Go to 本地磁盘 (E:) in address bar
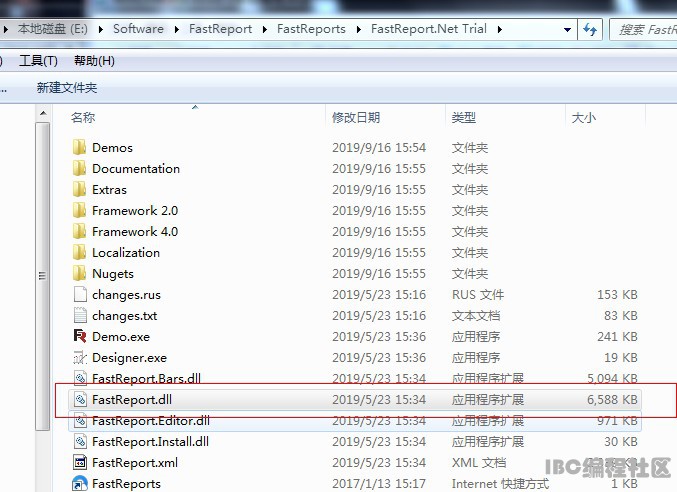677x492 pixels. pos(53,29)
